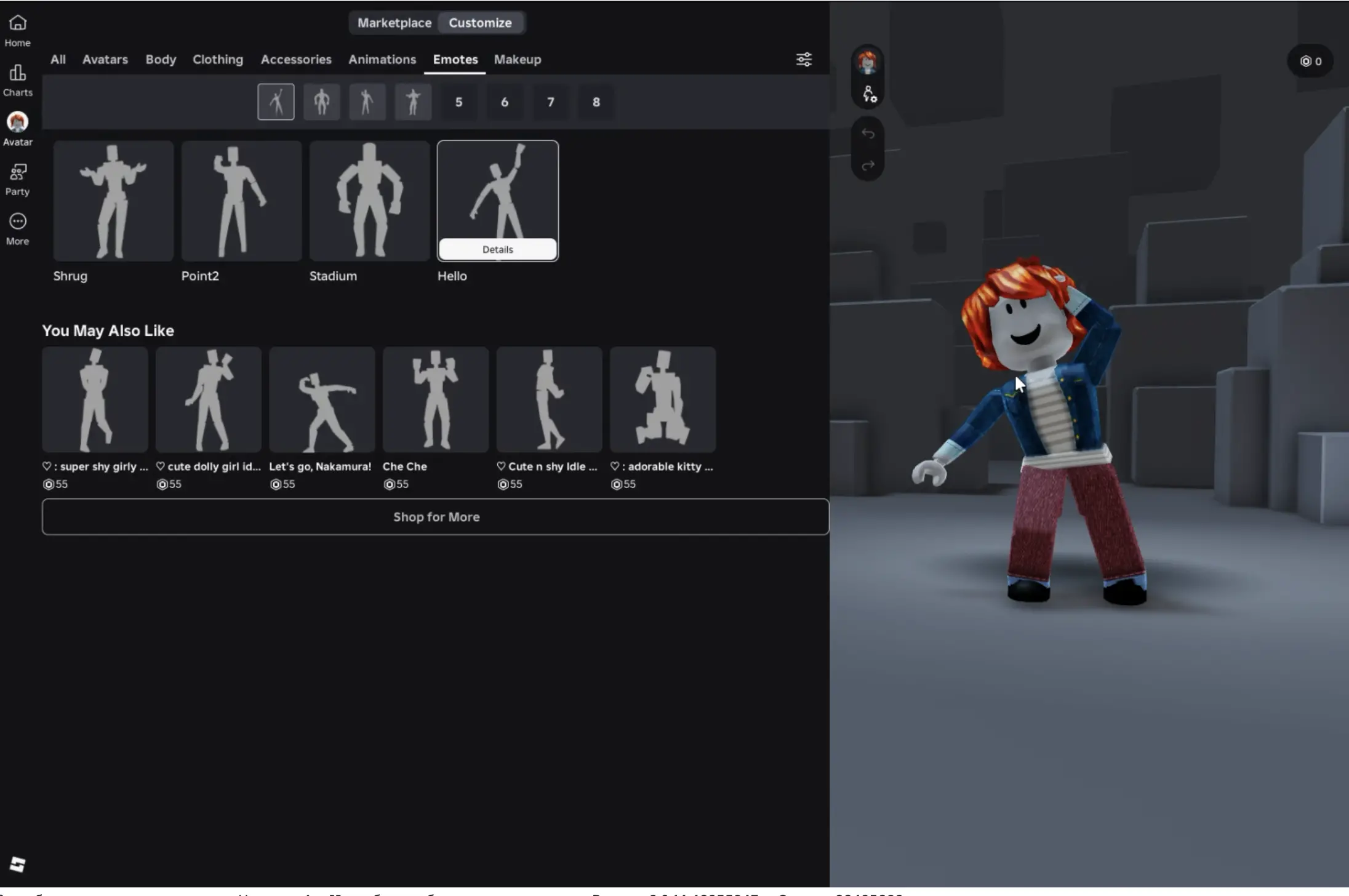Click the Let's go, Nakamura! title
1349x896 pixels.
click(x=320, y=466)
